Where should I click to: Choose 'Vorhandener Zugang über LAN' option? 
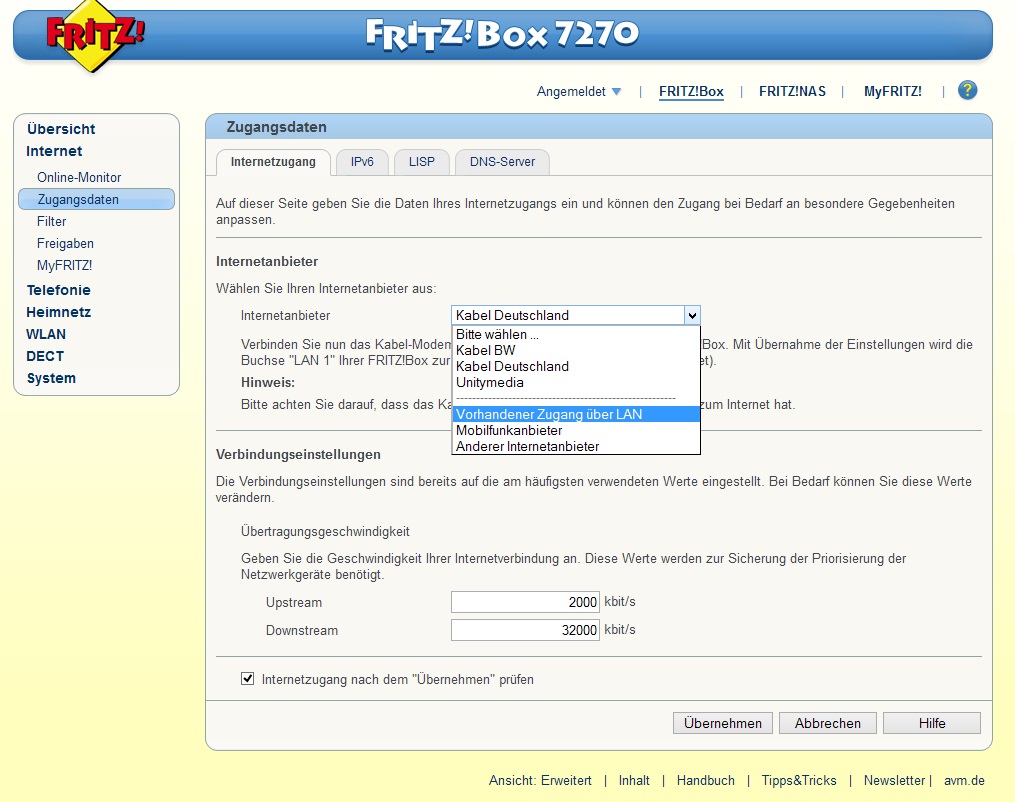(x=575, y=414)
